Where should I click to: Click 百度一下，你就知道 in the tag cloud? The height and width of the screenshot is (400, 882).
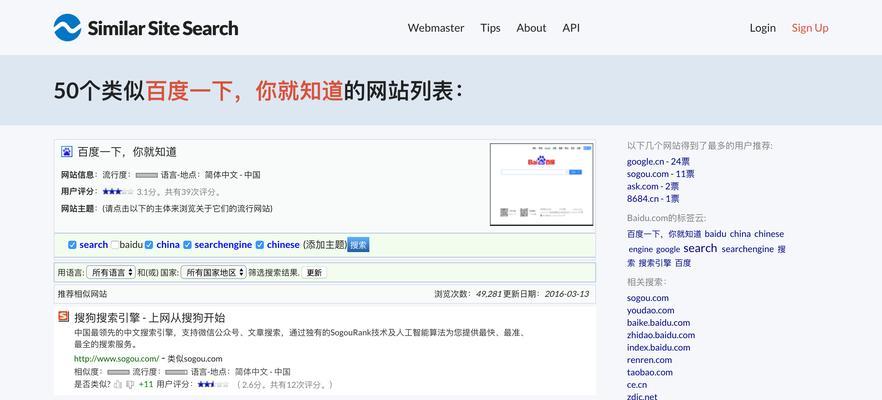pos(664,234)
